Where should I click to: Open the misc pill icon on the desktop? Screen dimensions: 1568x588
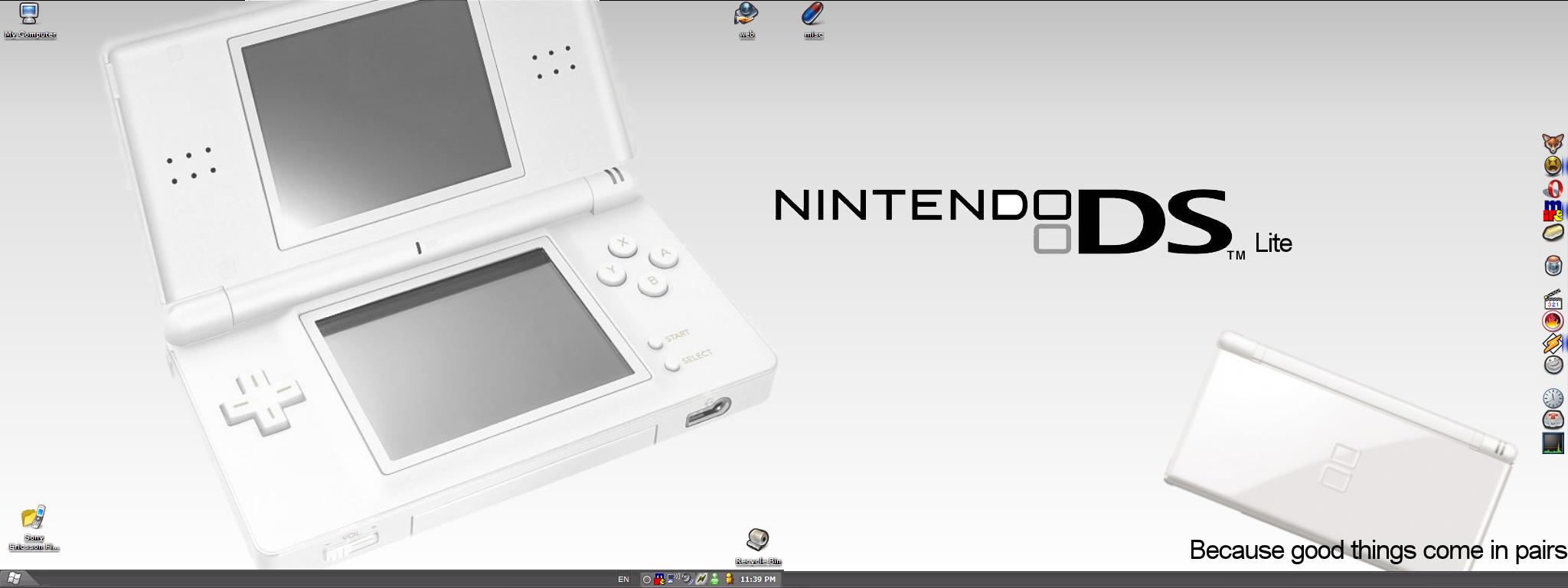(813, 20)
